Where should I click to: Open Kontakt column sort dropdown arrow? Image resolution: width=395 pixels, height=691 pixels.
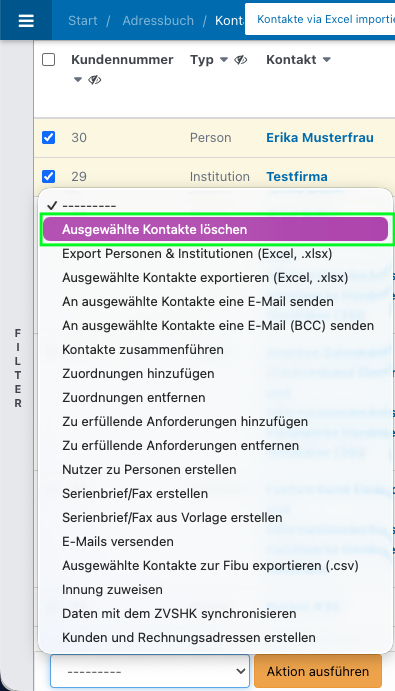point(327,59)
